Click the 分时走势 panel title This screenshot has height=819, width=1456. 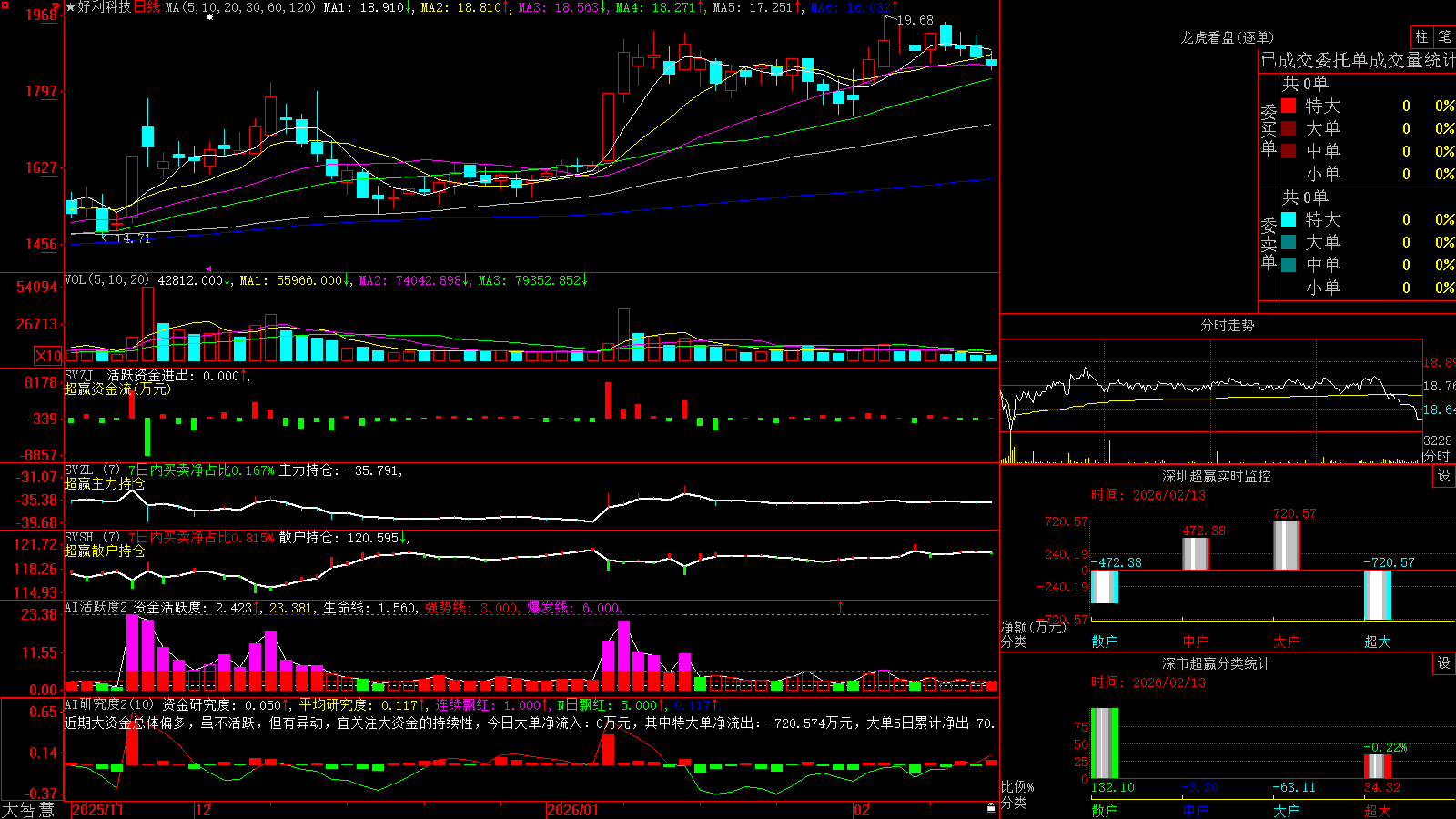tap(1228, 325)
